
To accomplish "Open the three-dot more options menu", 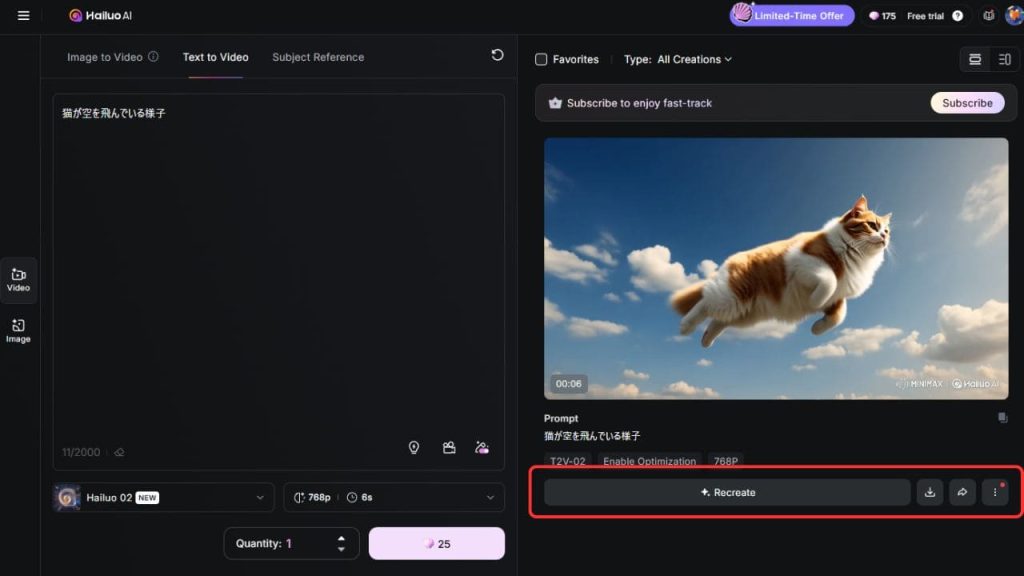I will click(x=994, y=492).
